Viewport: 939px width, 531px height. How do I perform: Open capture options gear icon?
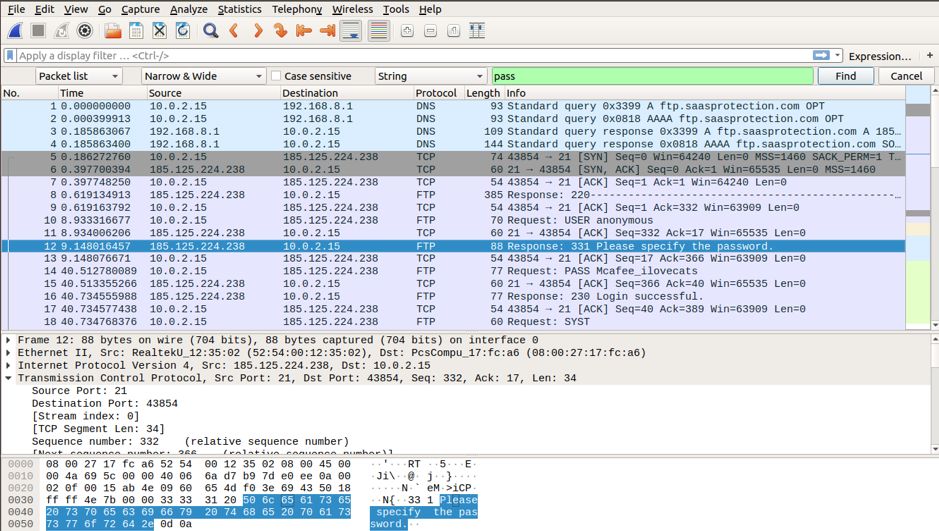[x=85, y=31]
